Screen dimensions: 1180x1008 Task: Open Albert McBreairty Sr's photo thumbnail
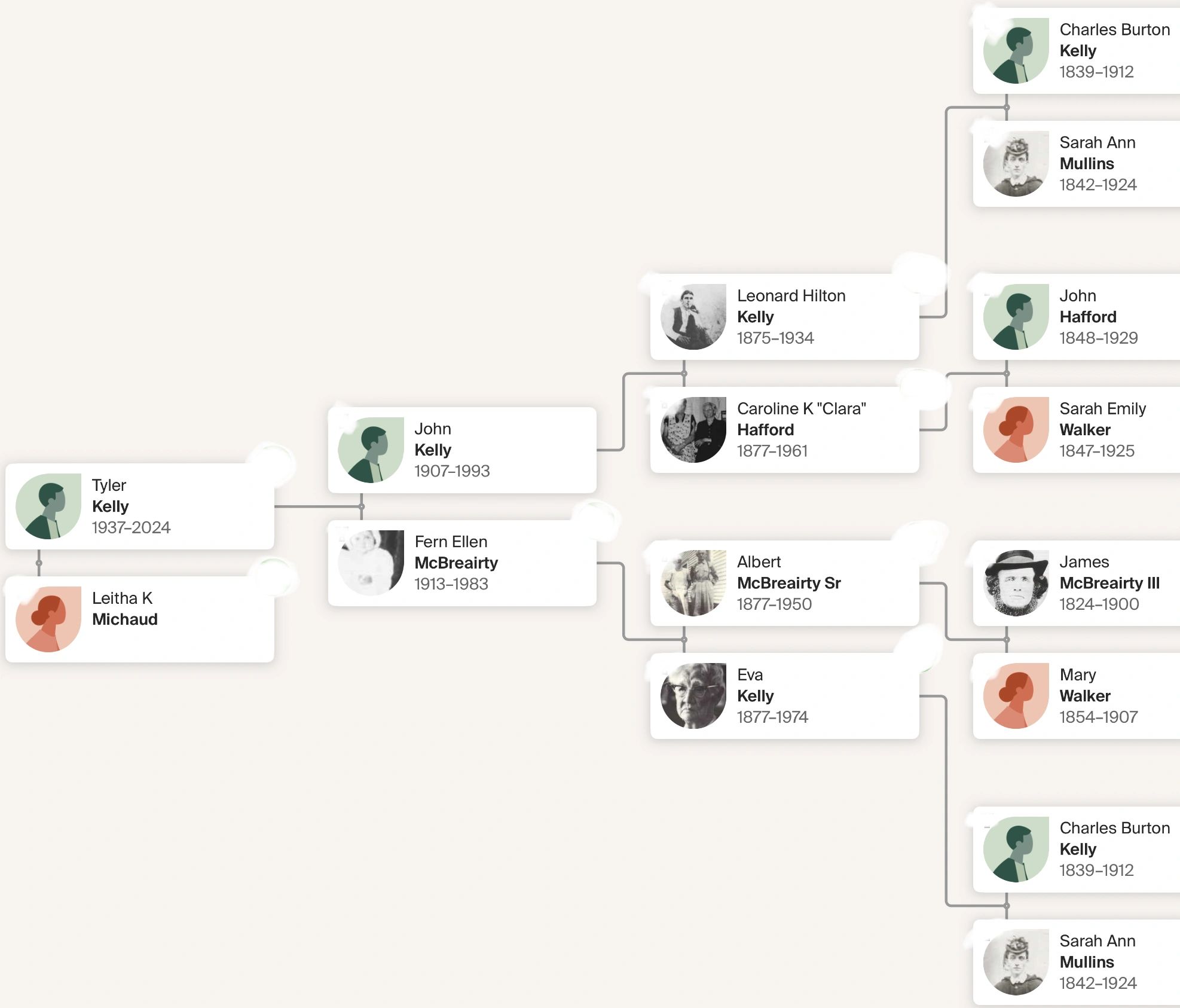(x=693, y=583)
